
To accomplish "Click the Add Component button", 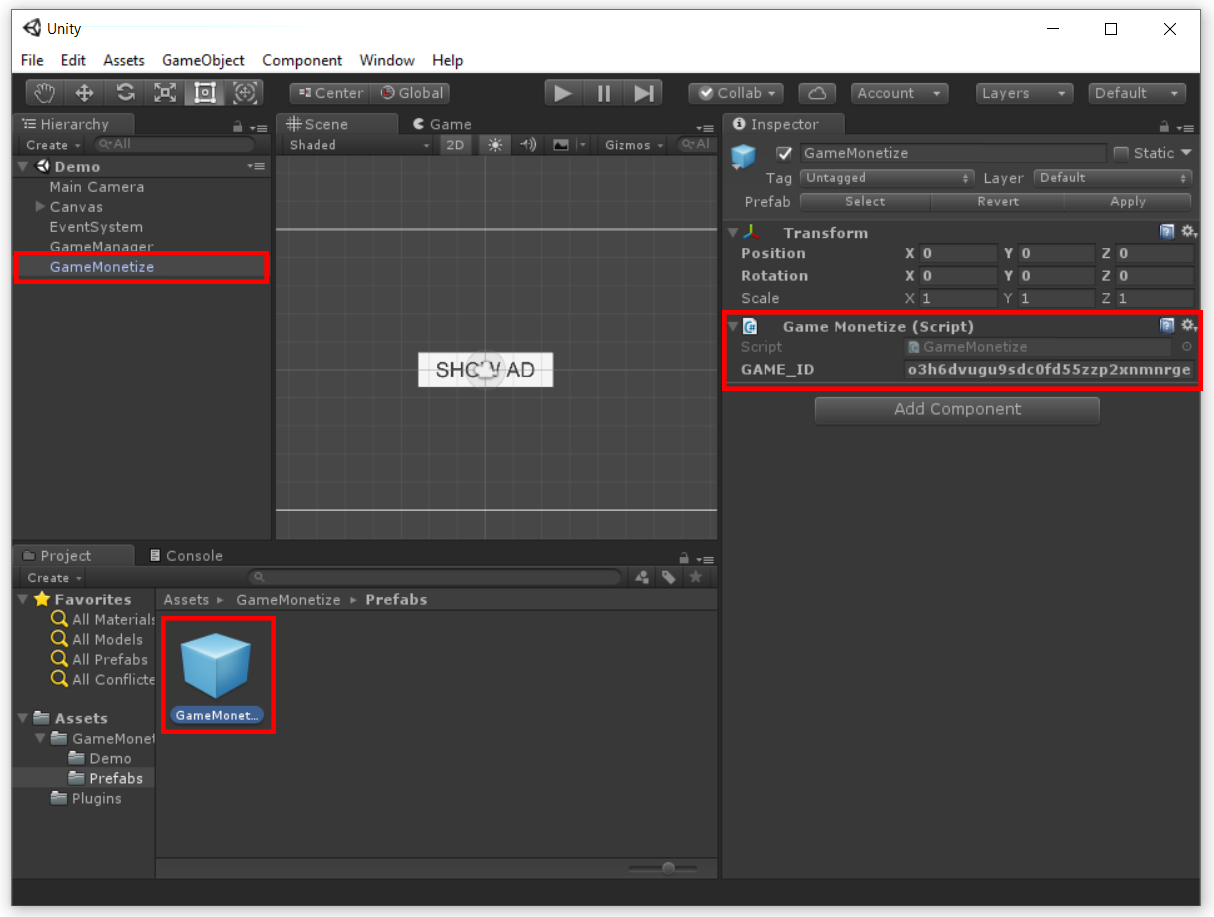I will 957,410.
